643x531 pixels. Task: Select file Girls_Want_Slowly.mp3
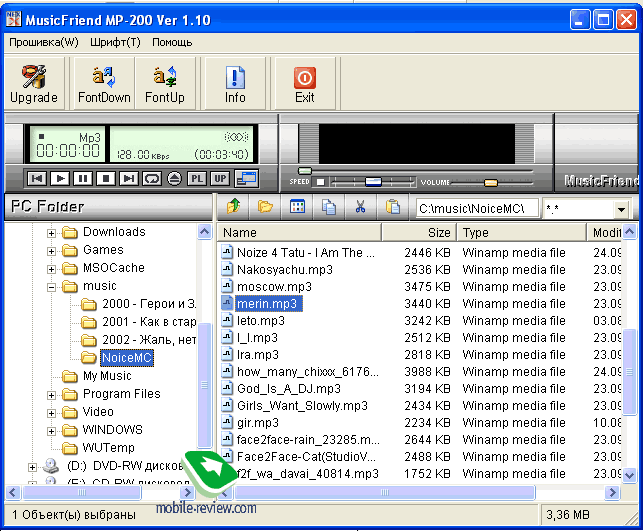pyautogui.click(x=302, y=406)
